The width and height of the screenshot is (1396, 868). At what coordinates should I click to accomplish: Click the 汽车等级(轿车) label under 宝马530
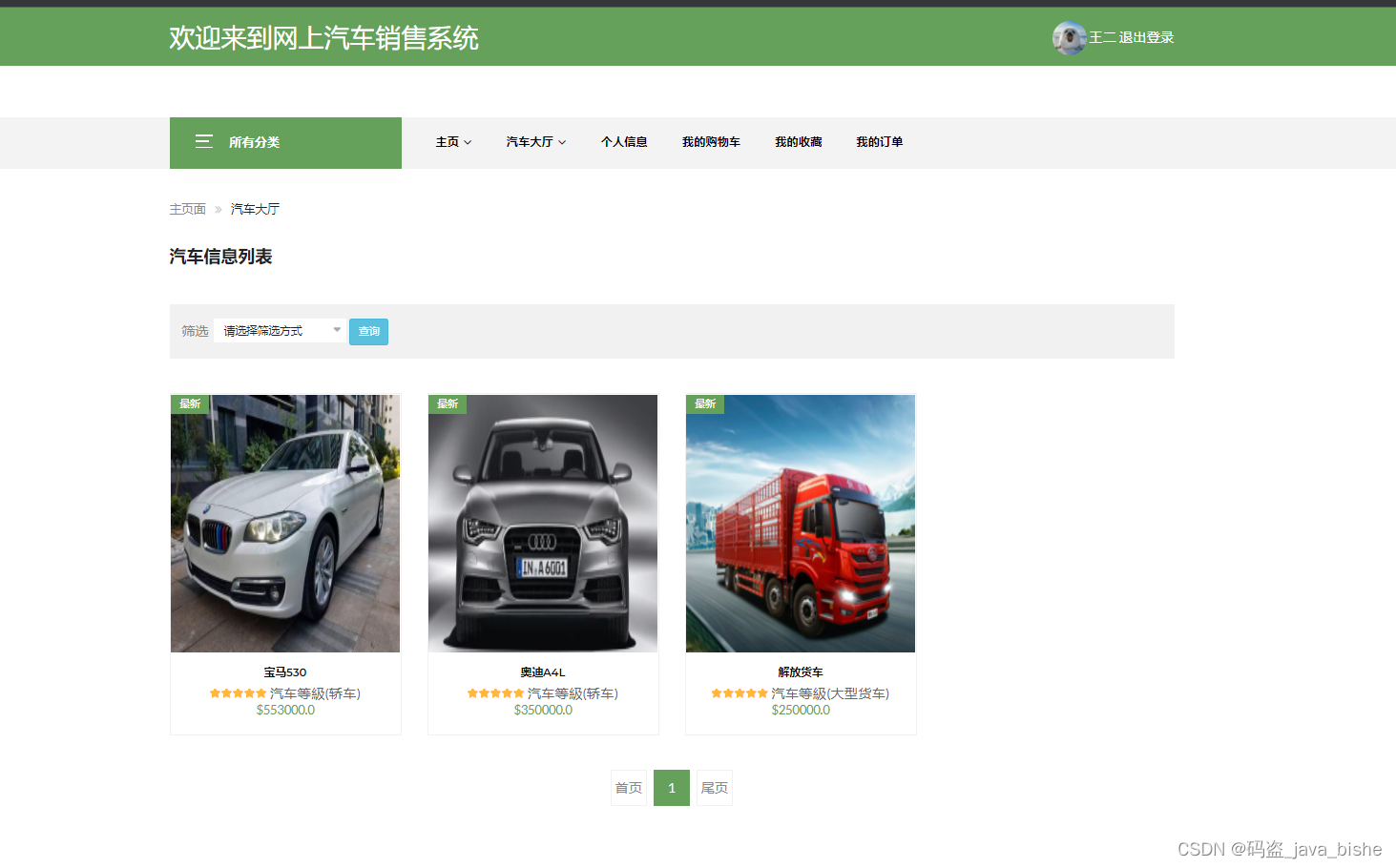(x=315, y=693)
